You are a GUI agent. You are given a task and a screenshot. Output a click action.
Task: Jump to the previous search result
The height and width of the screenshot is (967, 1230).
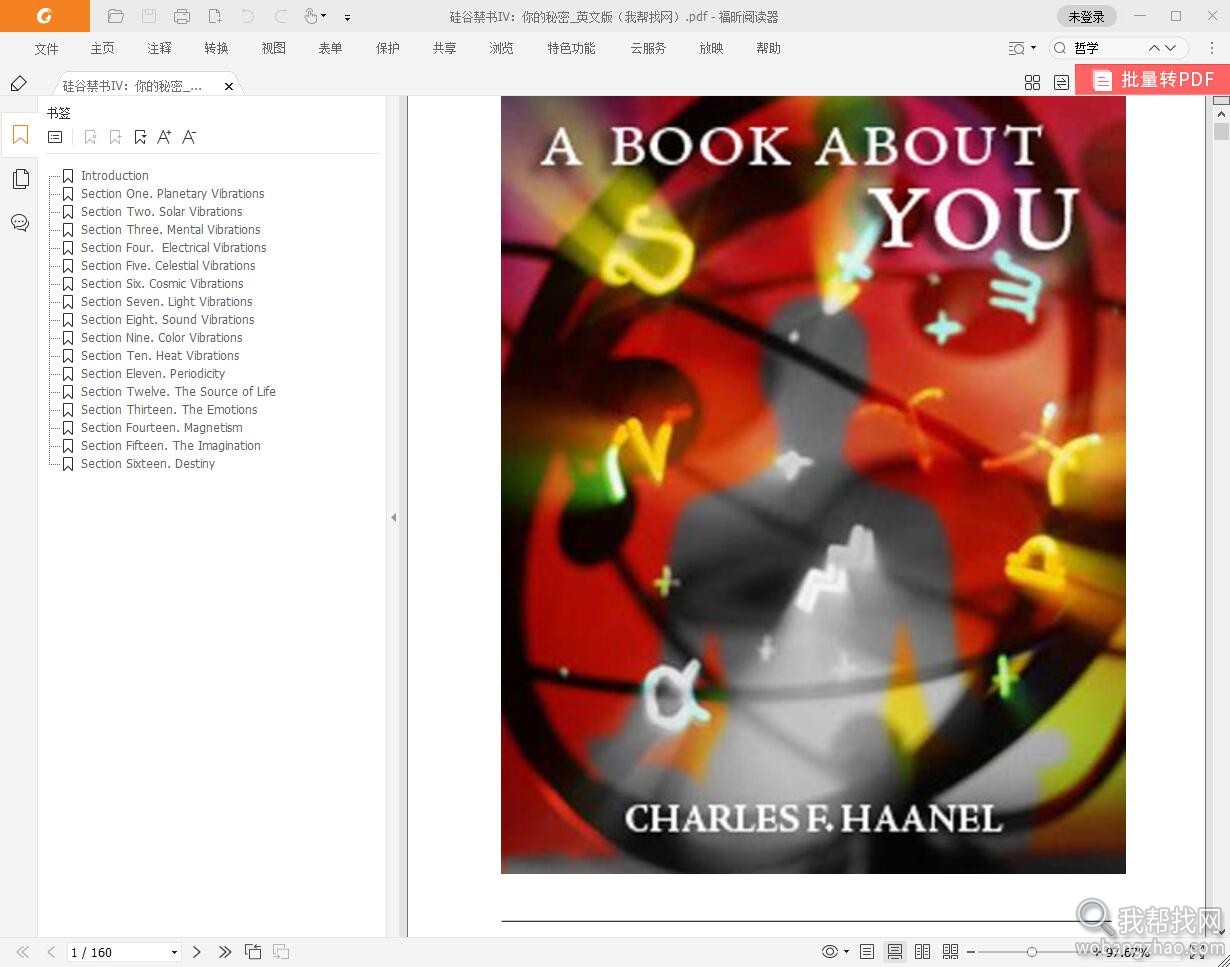coord(1155,48)
